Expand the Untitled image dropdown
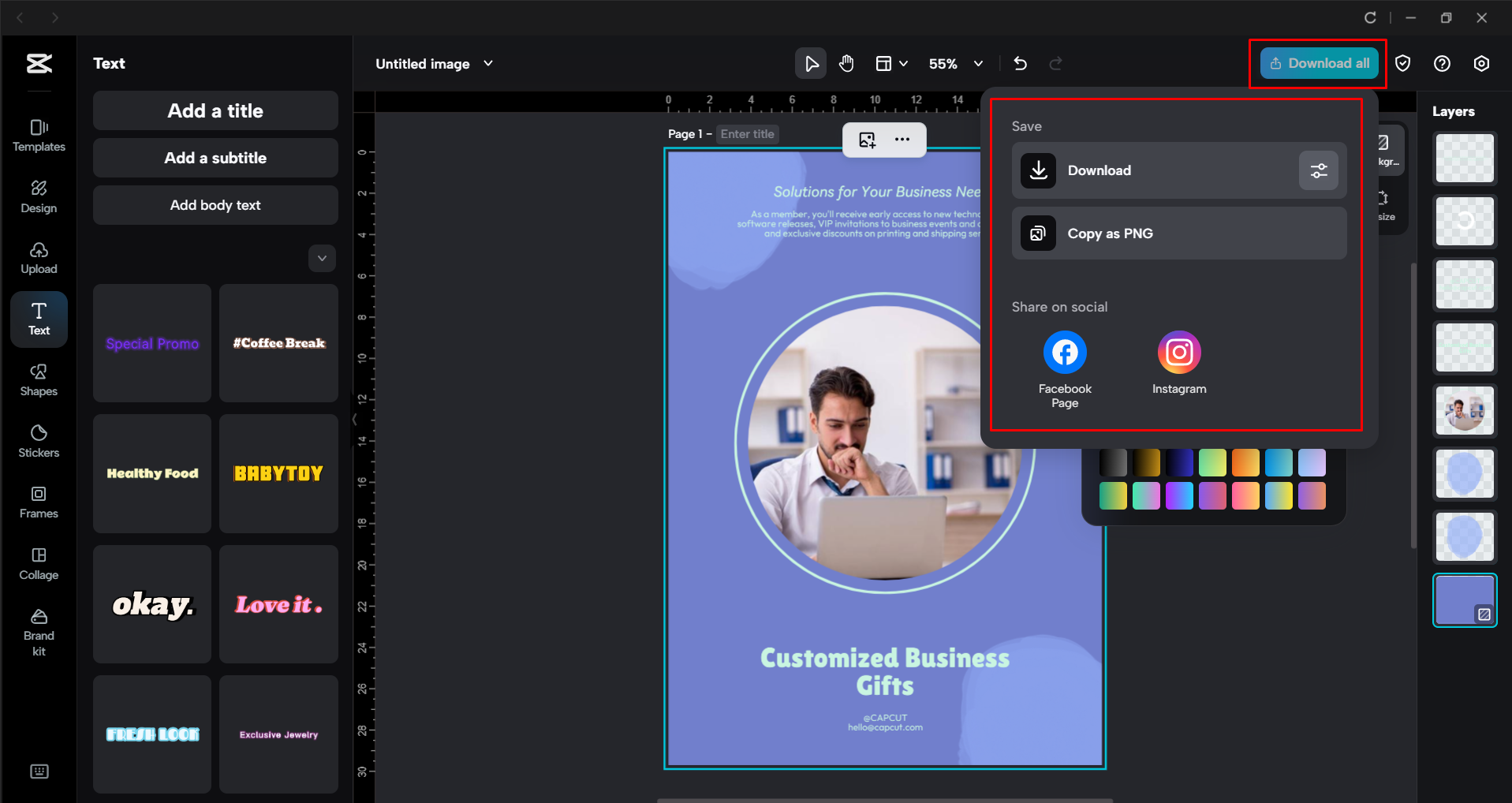Screen dimensions: 1512x803 click(488, 63)
